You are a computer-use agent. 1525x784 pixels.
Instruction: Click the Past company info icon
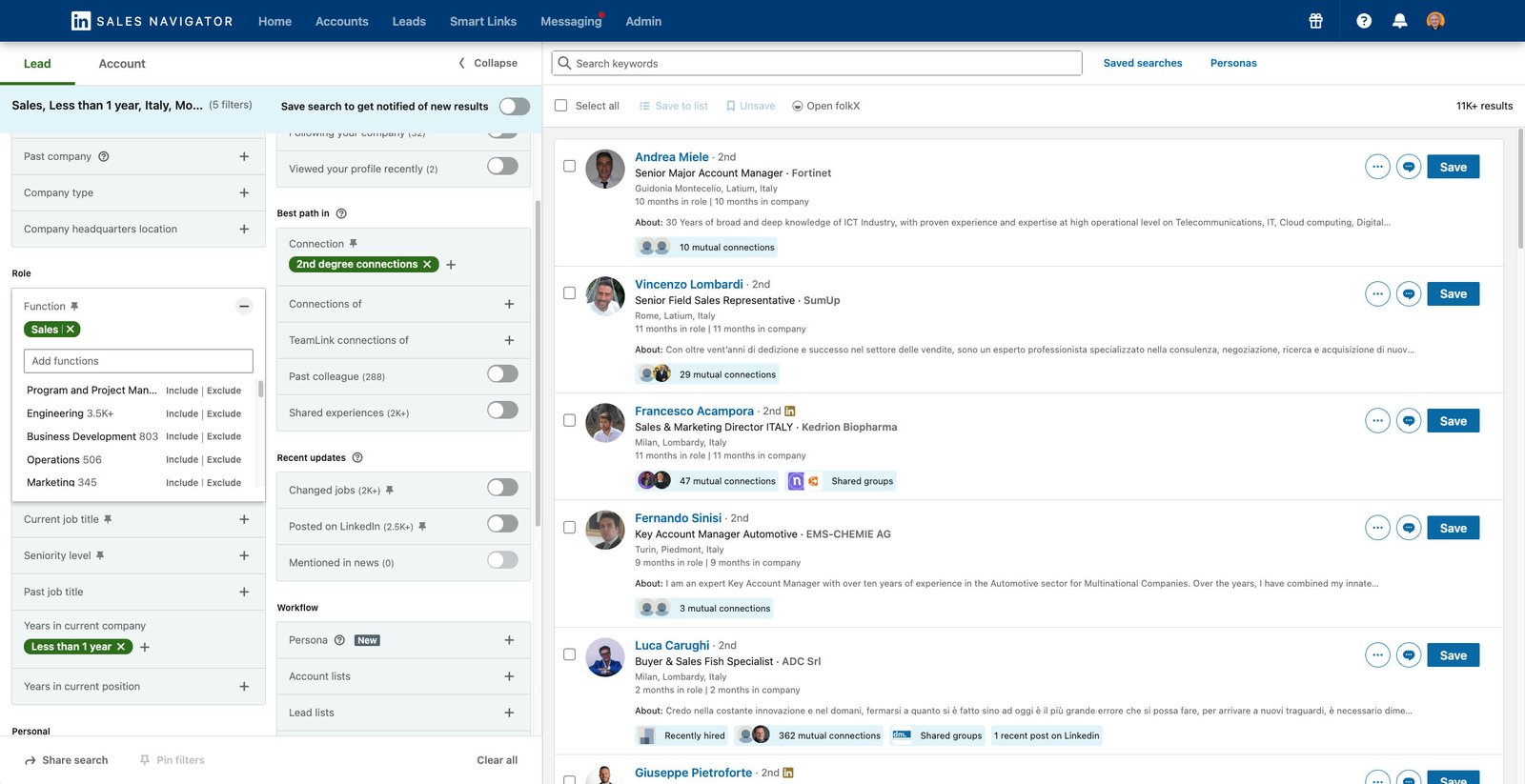pyautogui.click(x=104, y=156)
